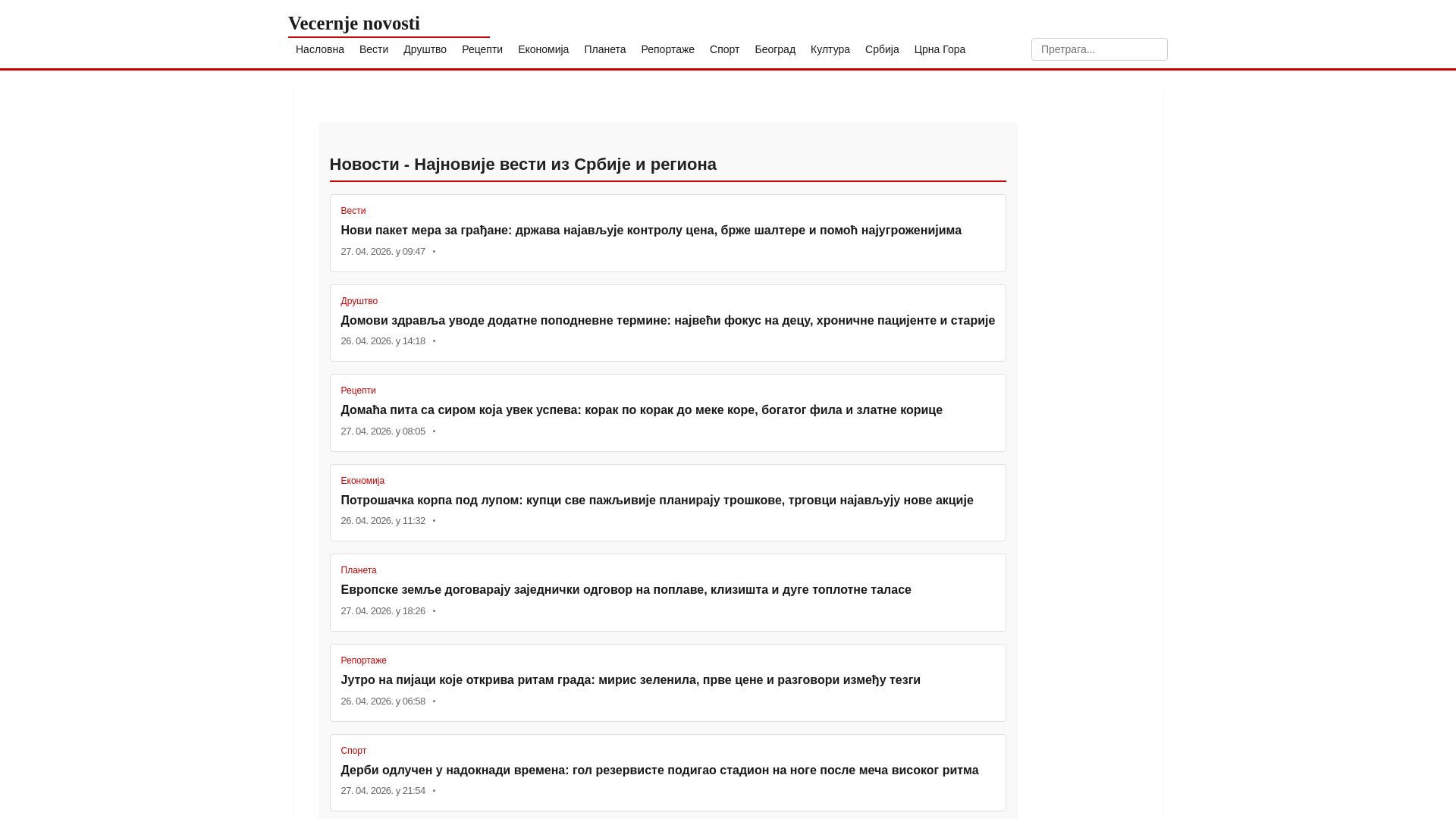1456x819 pixels.
Task: Open article Потрошачка корпа под лупом
Action: 657,500
